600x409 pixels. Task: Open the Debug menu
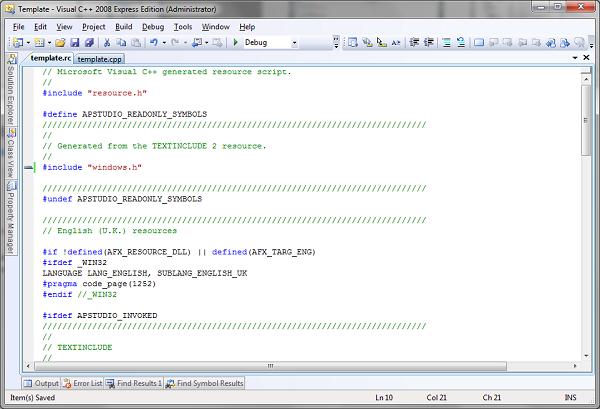(153, 27)
